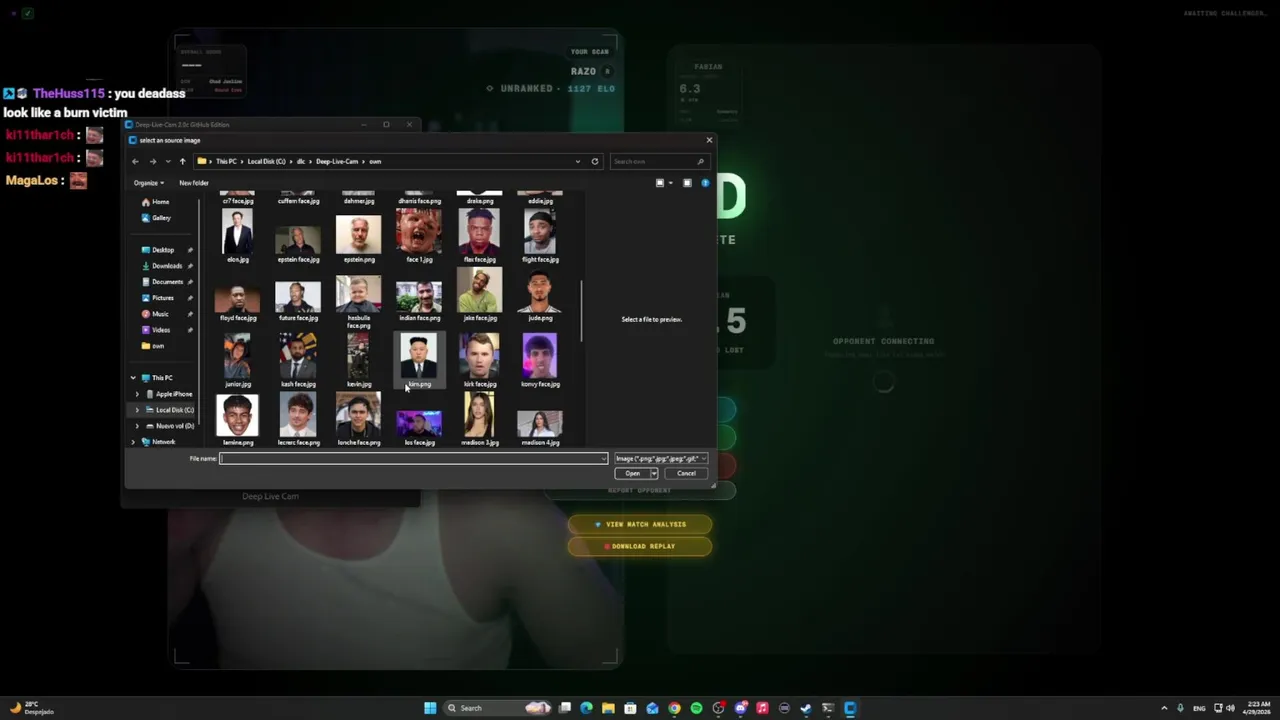Click the Cancel button
The height and width of the screenshot is (720, 1280).
click(686, 473)
